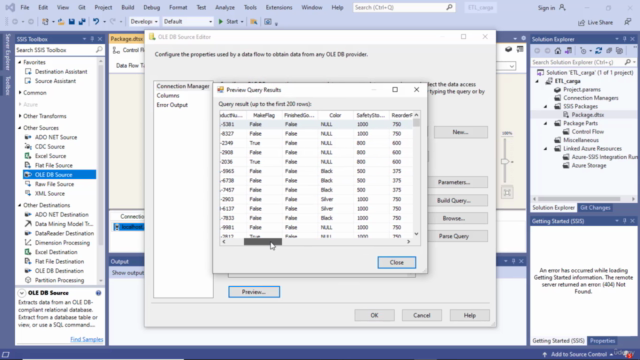Click the Solution Explorer refresh icon
Viewport: 640px width, 360px height.
(598, 51)
